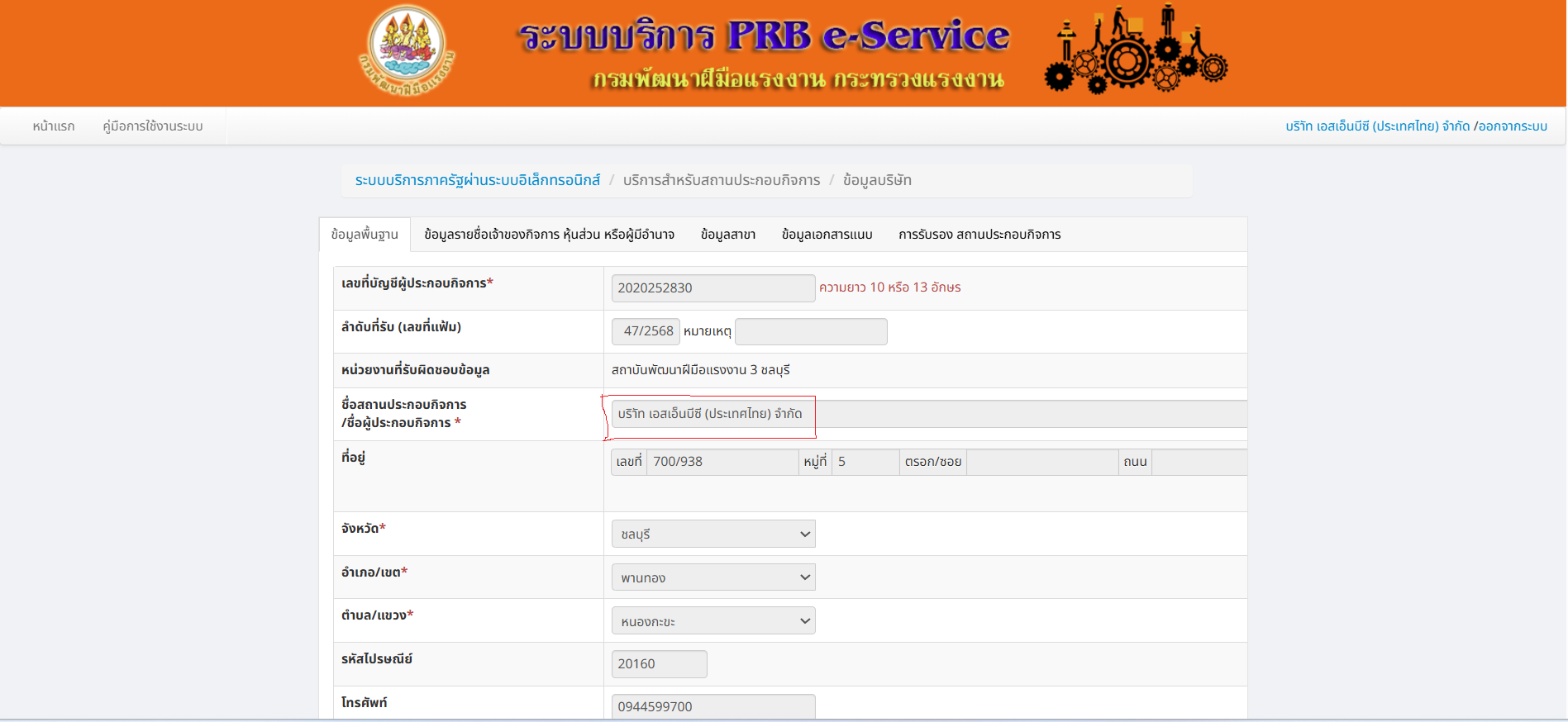Expand the อำเภอ/เขต dropdown showing พานทอง
This screenshot has width=1568, height=722.
click(x=713, y=577)
